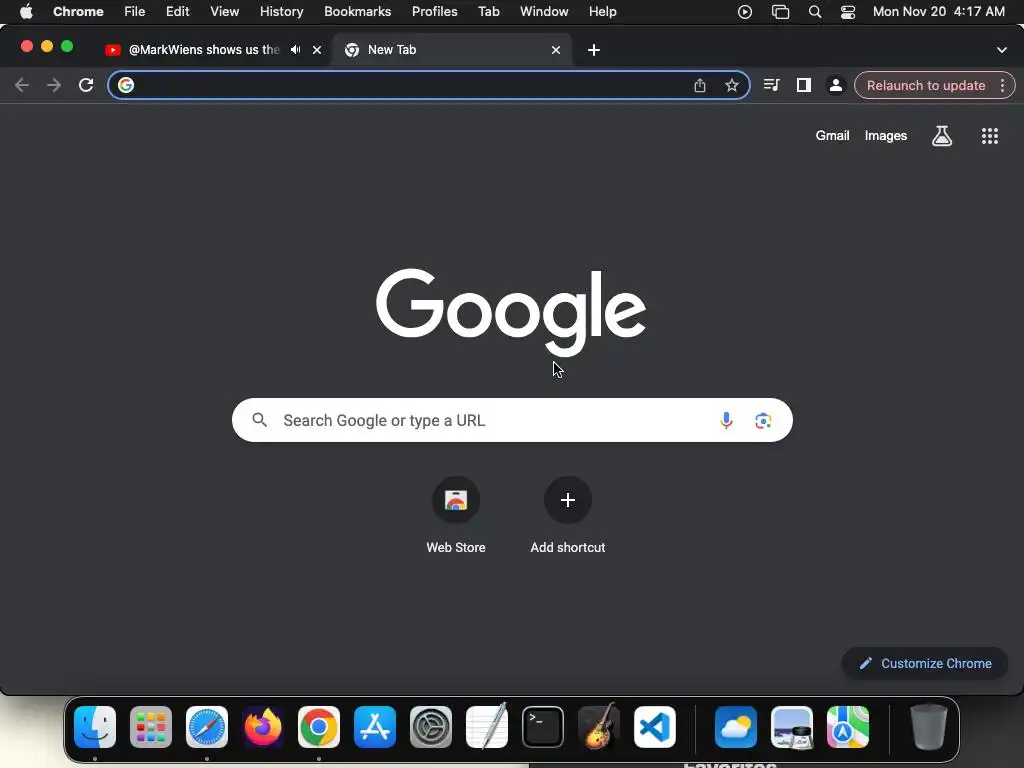Open Spotlight search in menu bar
The height and width of the screenshot is (768, 1024).
pyautogui.click(x=814, y=12)
